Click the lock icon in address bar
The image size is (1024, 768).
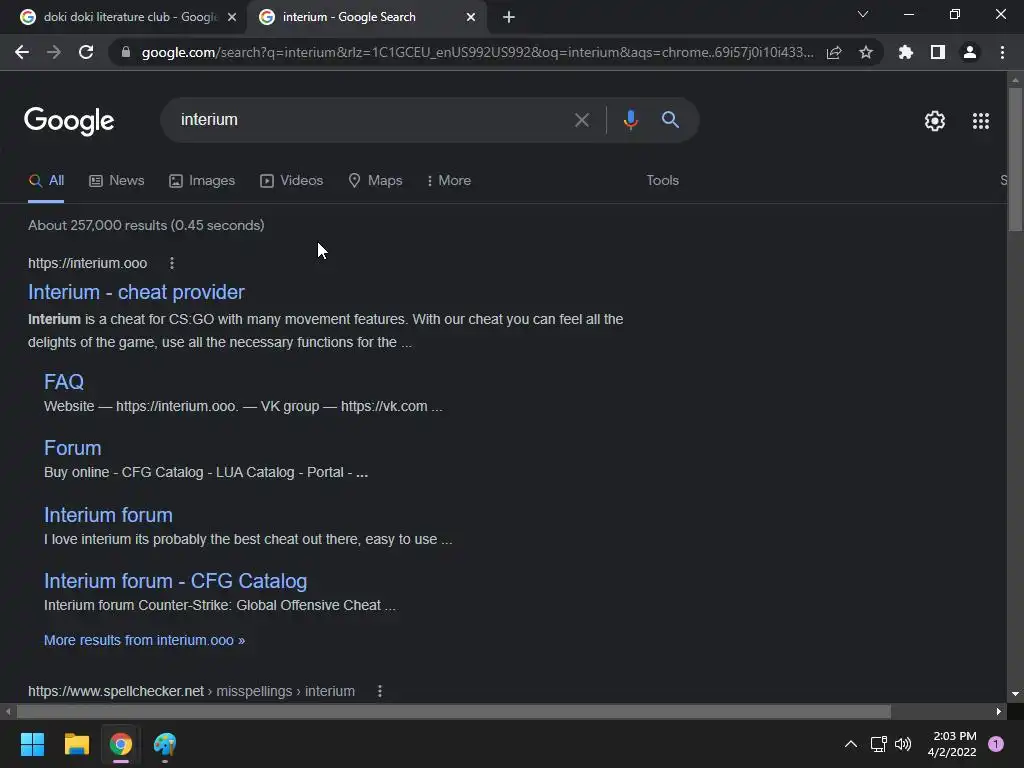tap(126, 52)
